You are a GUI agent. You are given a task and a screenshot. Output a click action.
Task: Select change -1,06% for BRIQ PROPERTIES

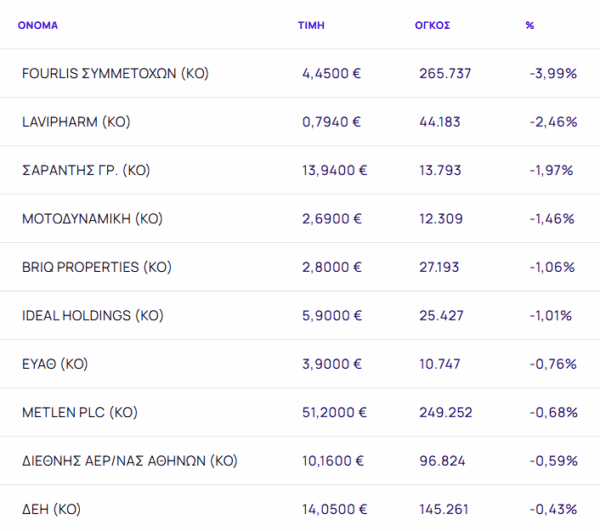click(552, 267)
